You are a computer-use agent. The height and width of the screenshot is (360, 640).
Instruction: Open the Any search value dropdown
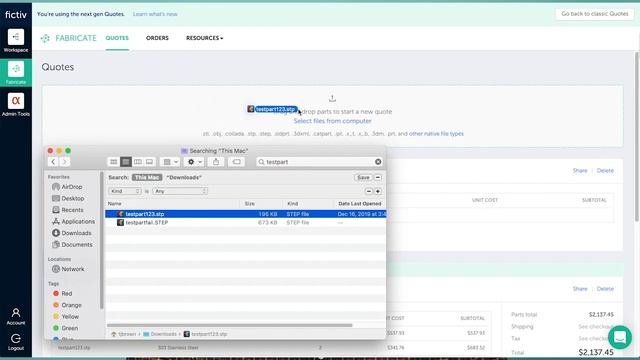pos(180,191)
